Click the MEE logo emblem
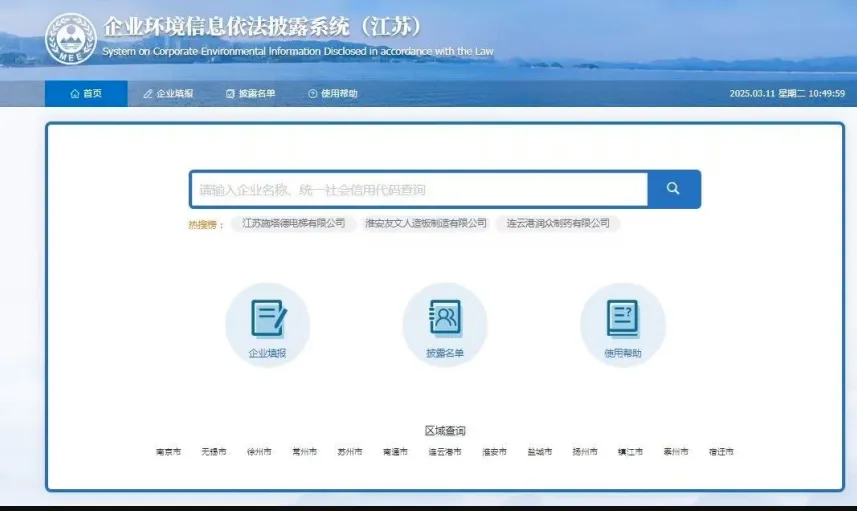Screen dimensions: 857x511 coord(71,39)
